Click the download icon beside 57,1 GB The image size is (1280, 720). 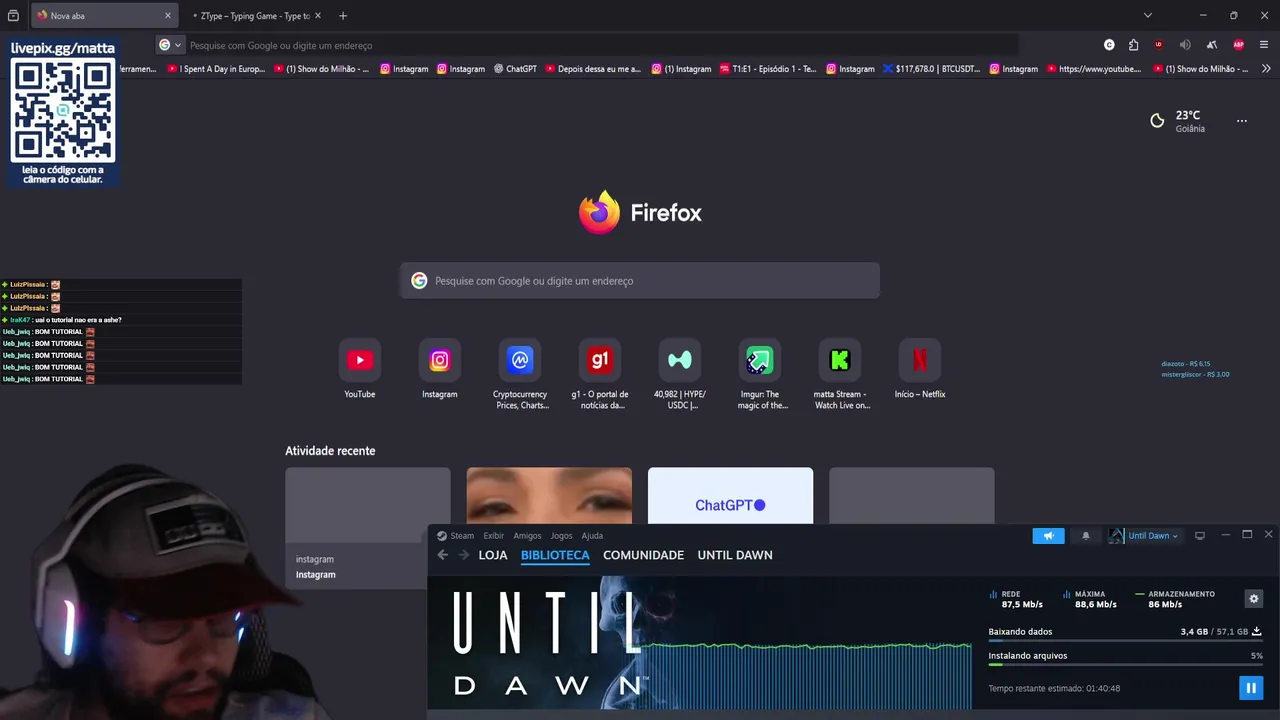(x=1257, y=631)
